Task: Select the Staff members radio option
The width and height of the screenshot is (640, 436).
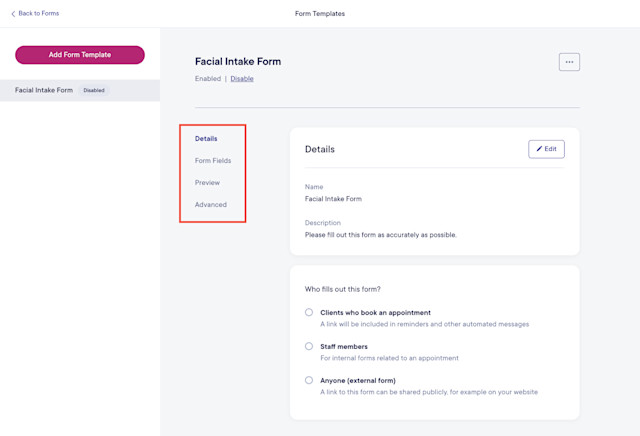Action: [x=309, y=346]
